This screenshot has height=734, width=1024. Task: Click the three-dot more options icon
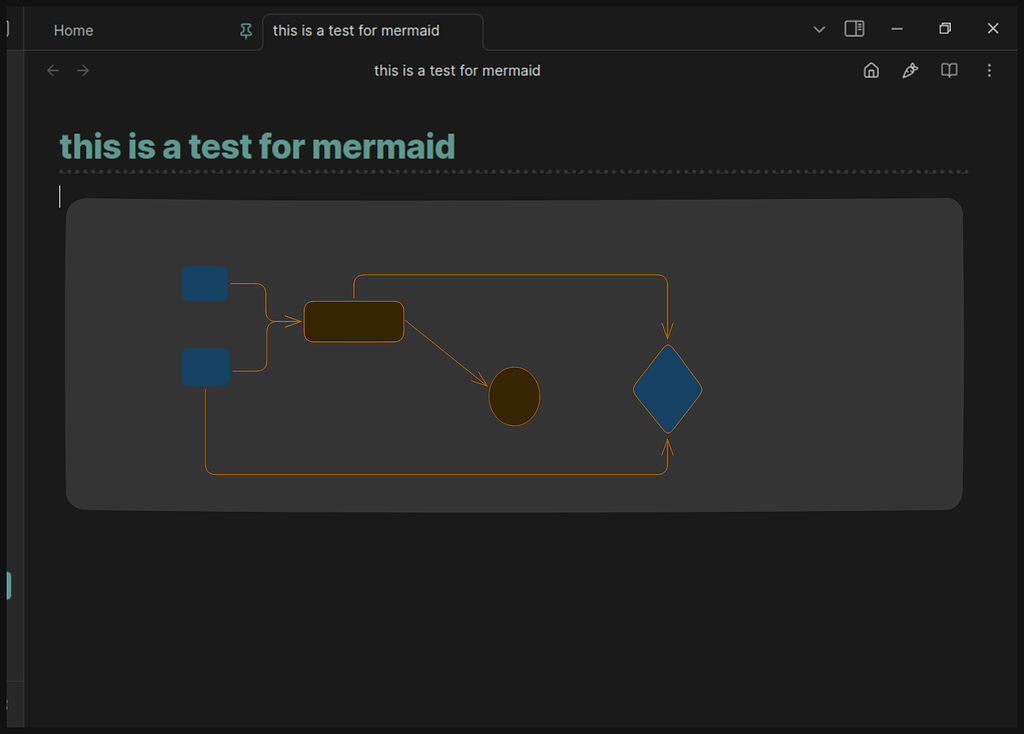989,70
